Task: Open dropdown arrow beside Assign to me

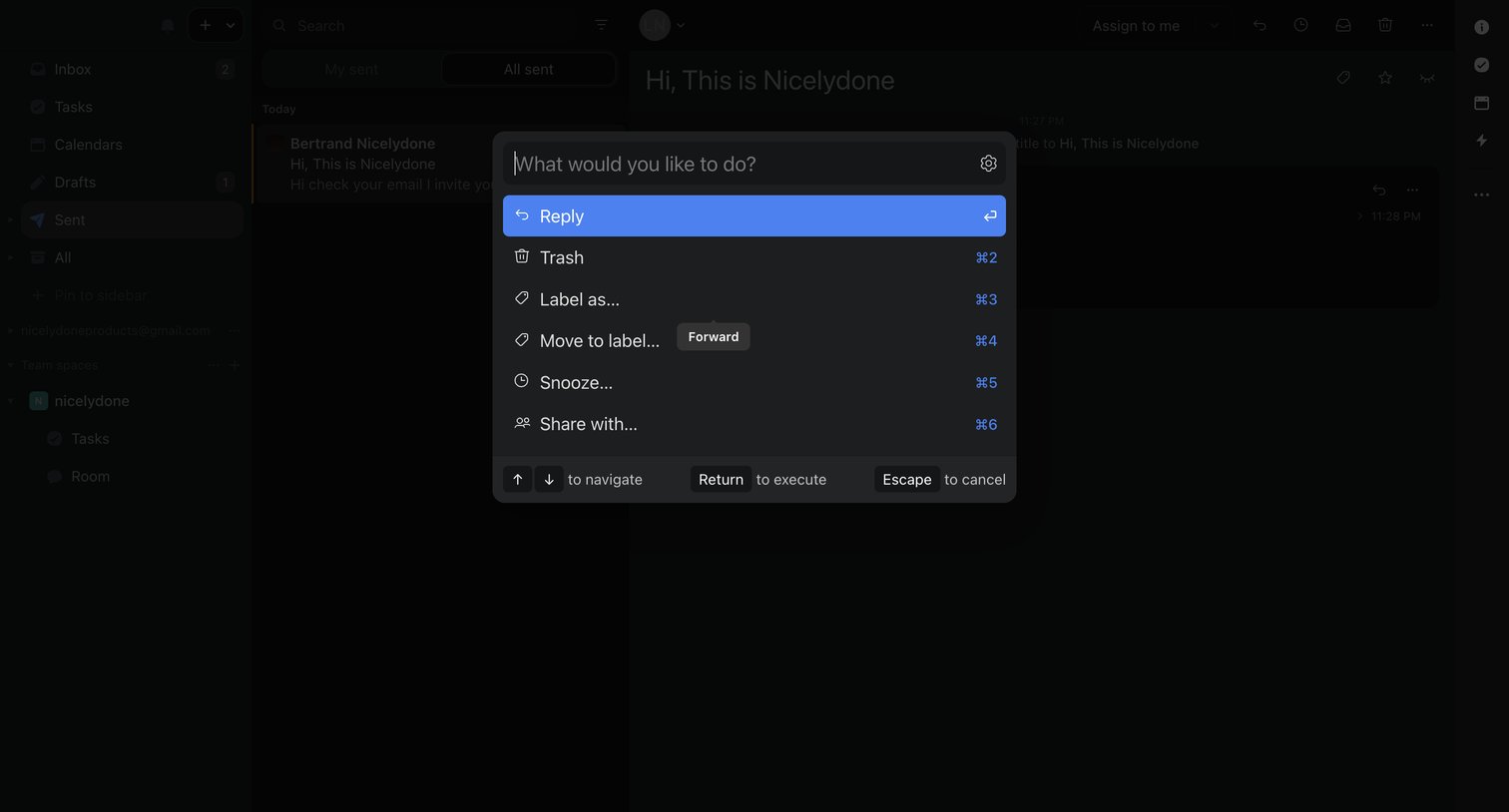Action: point(1214,26)
